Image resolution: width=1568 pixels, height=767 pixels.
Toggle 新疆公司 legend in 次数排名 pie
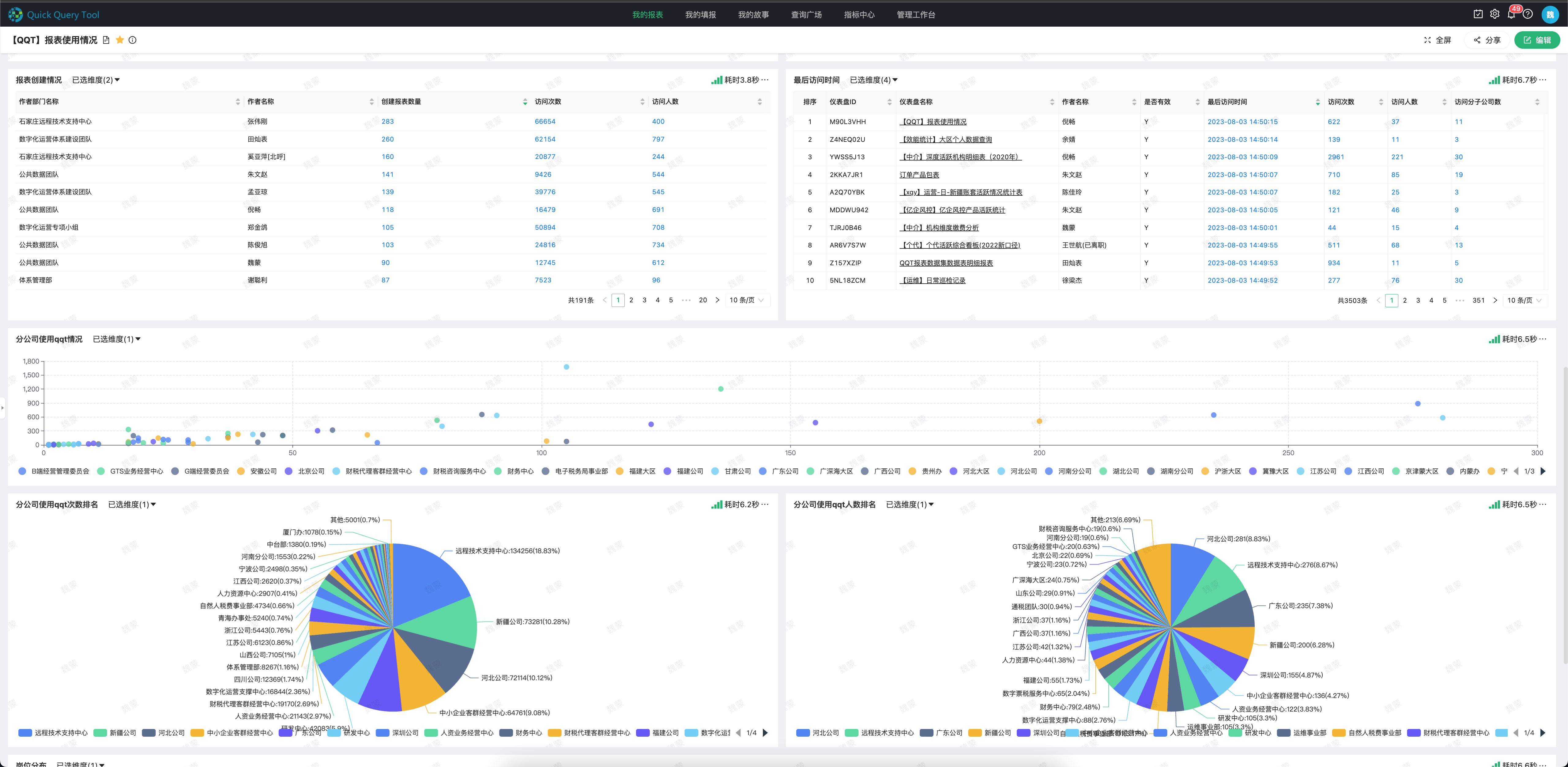115,733
